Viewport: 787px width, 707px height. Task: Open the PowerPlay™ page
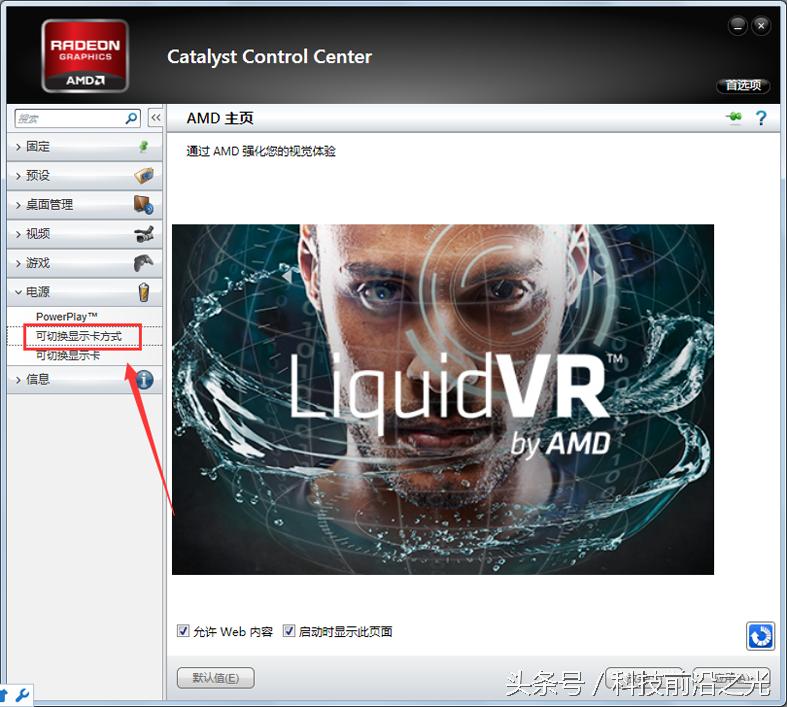[66, 317]
